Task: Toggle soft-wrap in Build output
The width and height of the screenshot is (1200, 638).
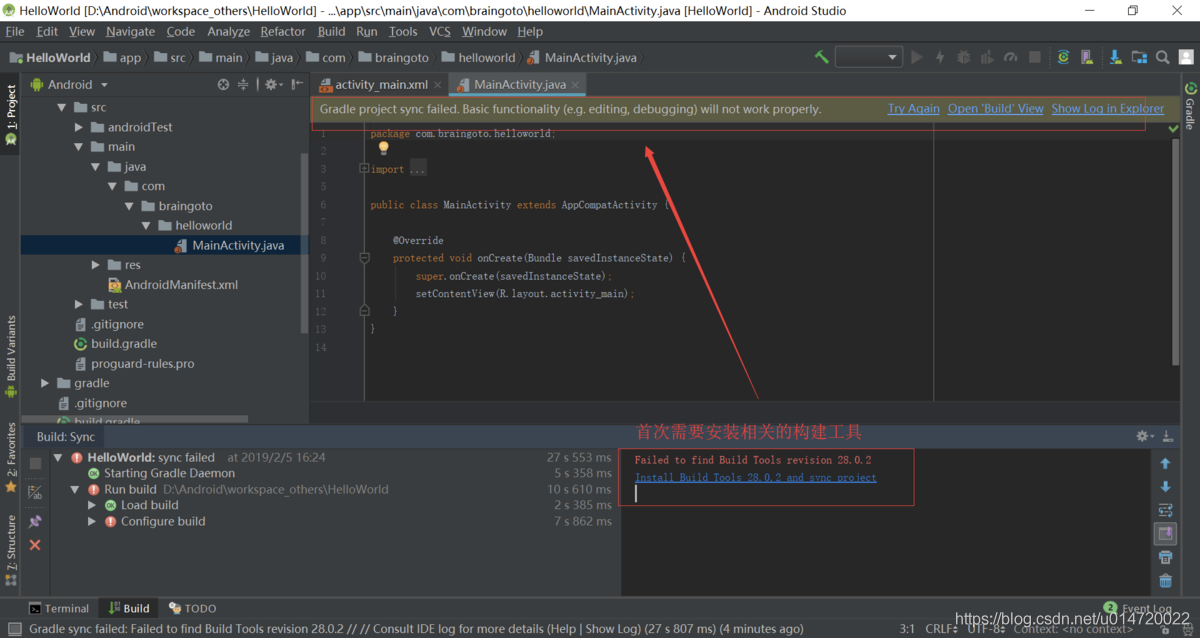Action: tap(1165, 510)
